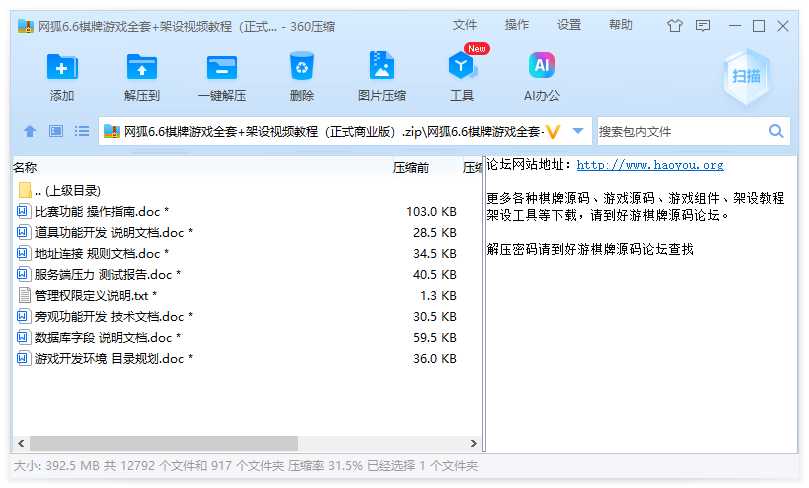This screenshot has width=809, height=488.
Task: Click the 1.3 KB size value
Action: 438,296
